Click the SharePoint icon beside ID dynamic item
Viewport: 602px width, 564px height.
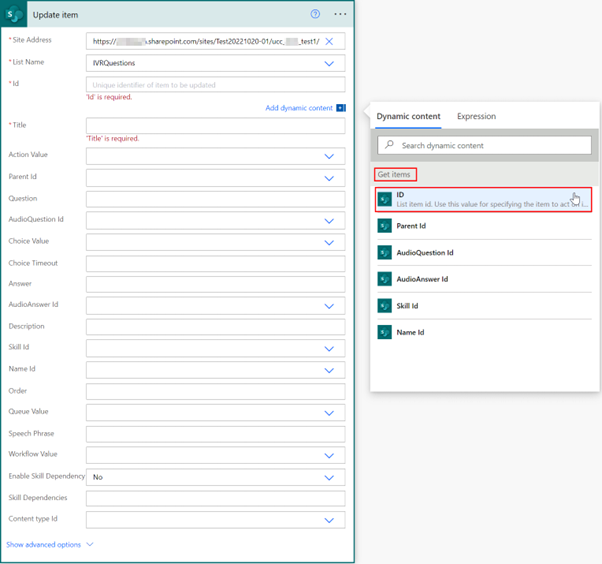click(x=384, y=199)
